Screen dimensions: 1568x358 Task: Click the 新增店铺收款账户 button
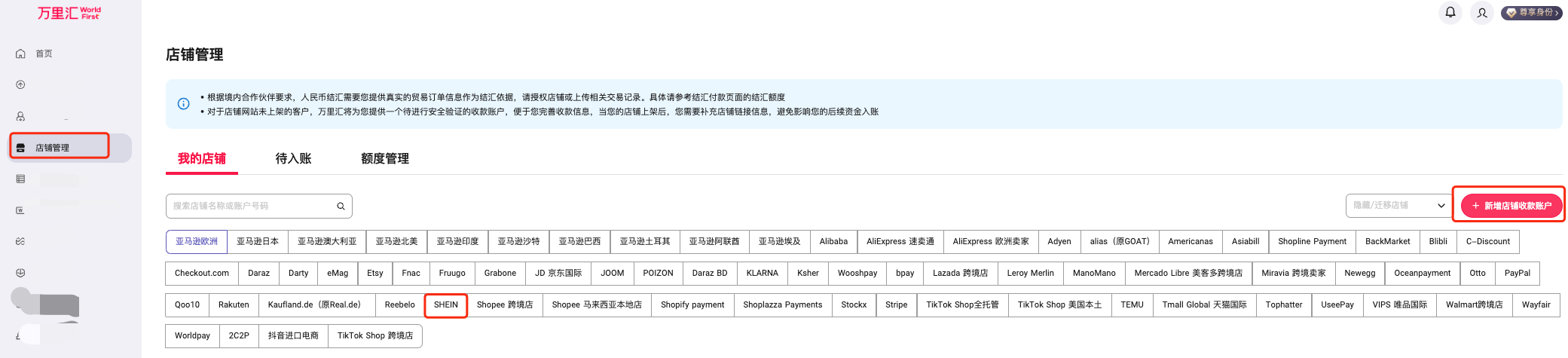click(x=1511, y=206)
